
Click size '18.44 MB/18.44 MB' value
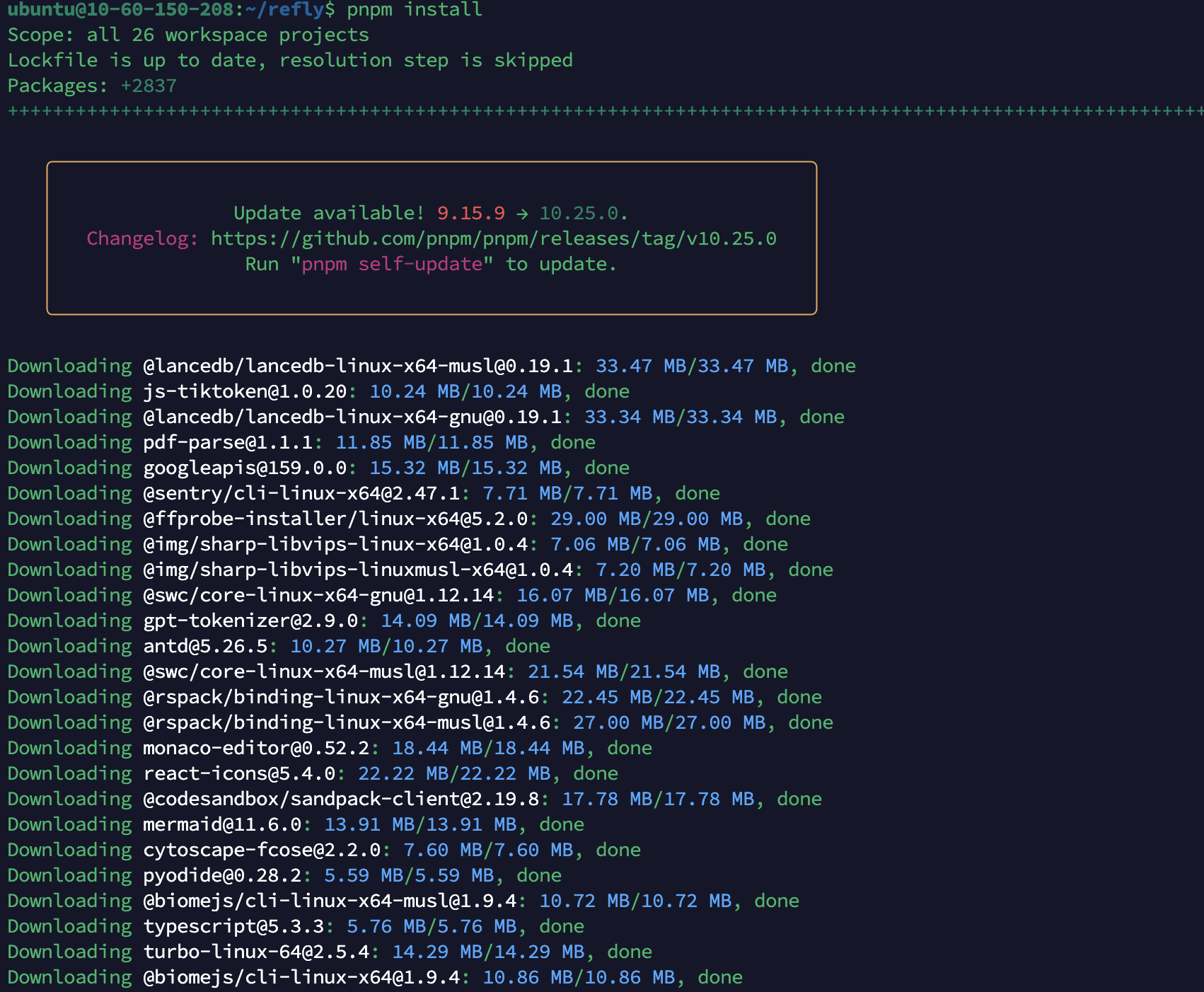pos(488,749)
